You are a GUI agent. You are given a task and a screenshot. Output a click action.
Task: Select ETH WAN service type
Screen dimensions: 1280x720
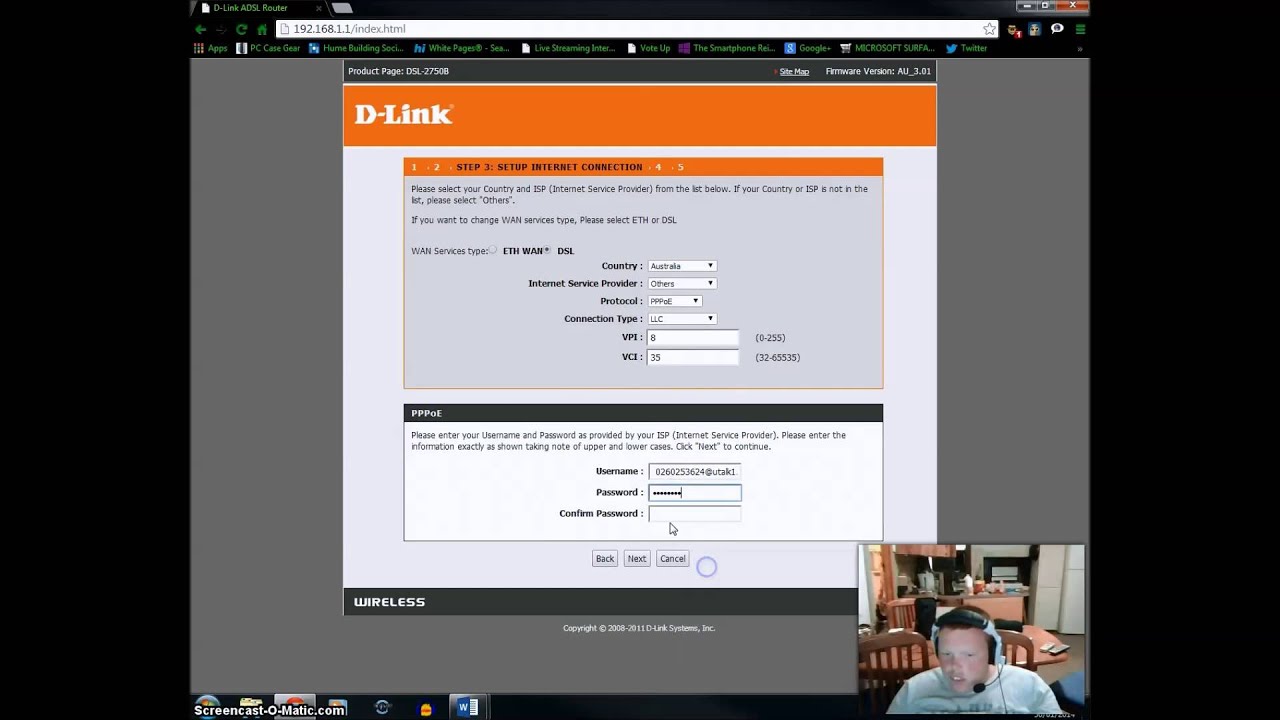coord(493,251)
